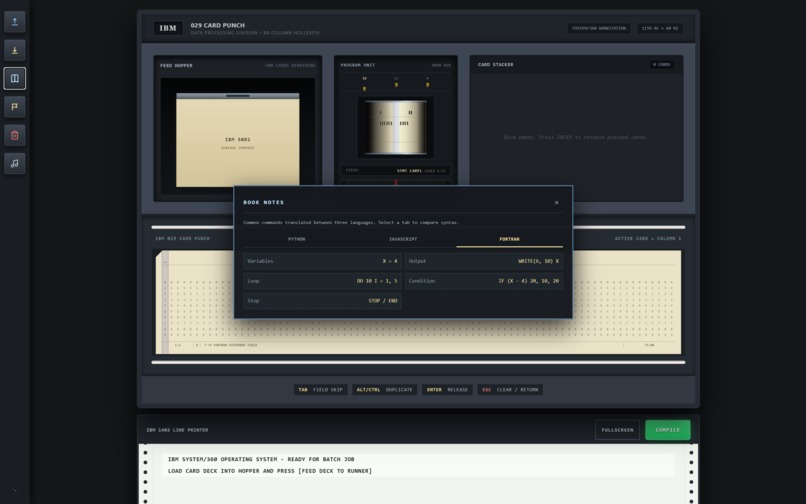Close the Book Notes dialog
This screenshot has height=504, width=806.
[556, 203]
